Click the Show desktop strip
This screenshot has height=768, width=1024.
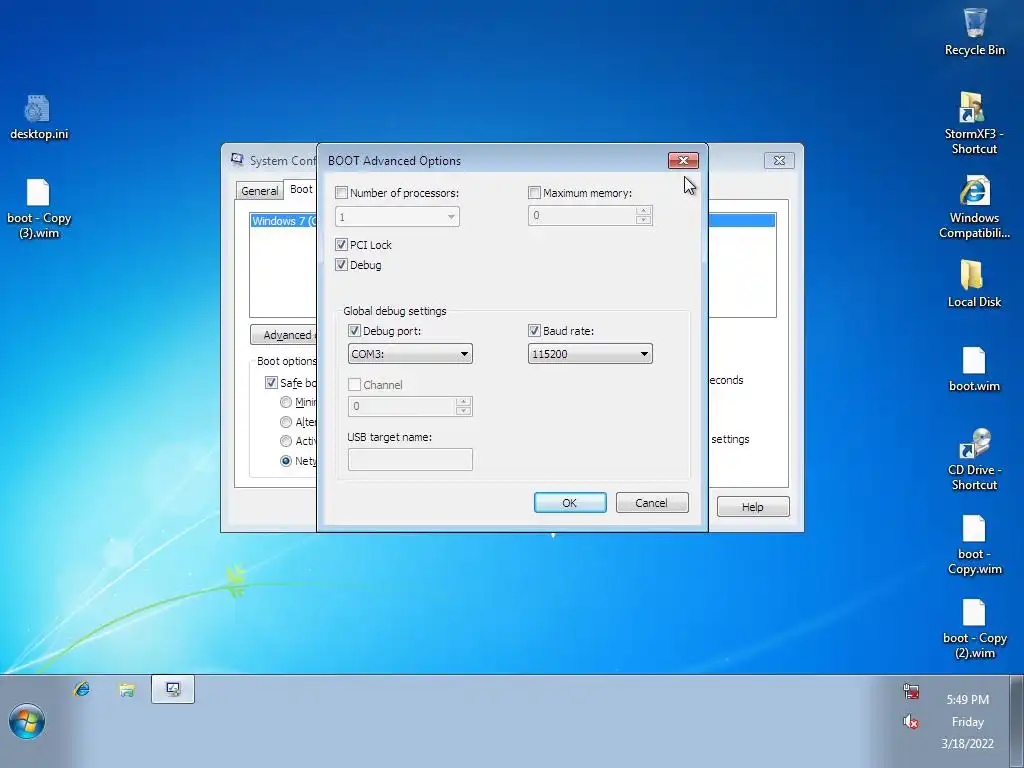[x=1017, y=722]
